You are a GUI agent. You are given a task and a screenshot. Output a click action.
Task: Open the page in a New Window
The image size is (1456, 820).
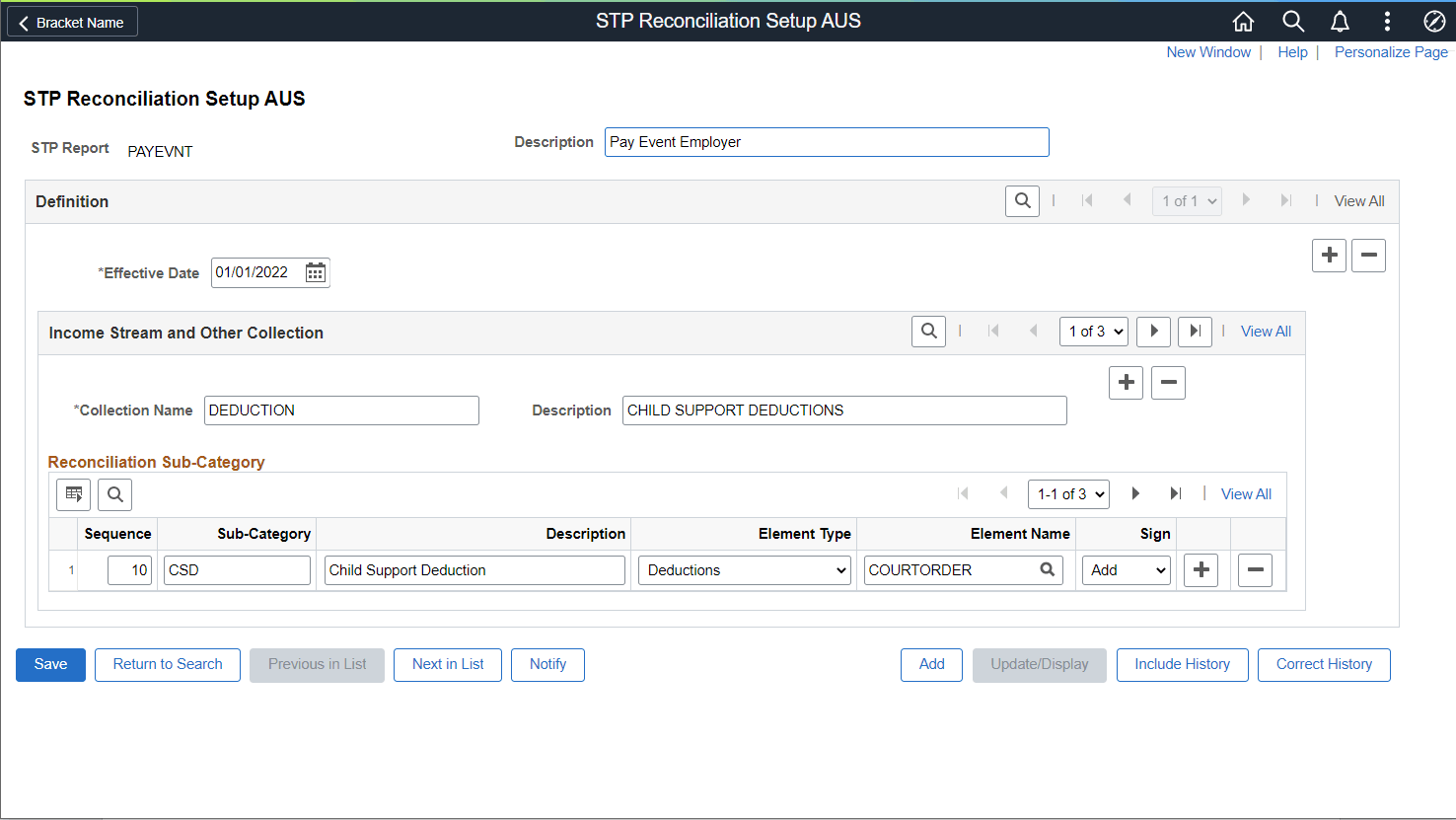pyautogui.click(x=1208, y=51)
